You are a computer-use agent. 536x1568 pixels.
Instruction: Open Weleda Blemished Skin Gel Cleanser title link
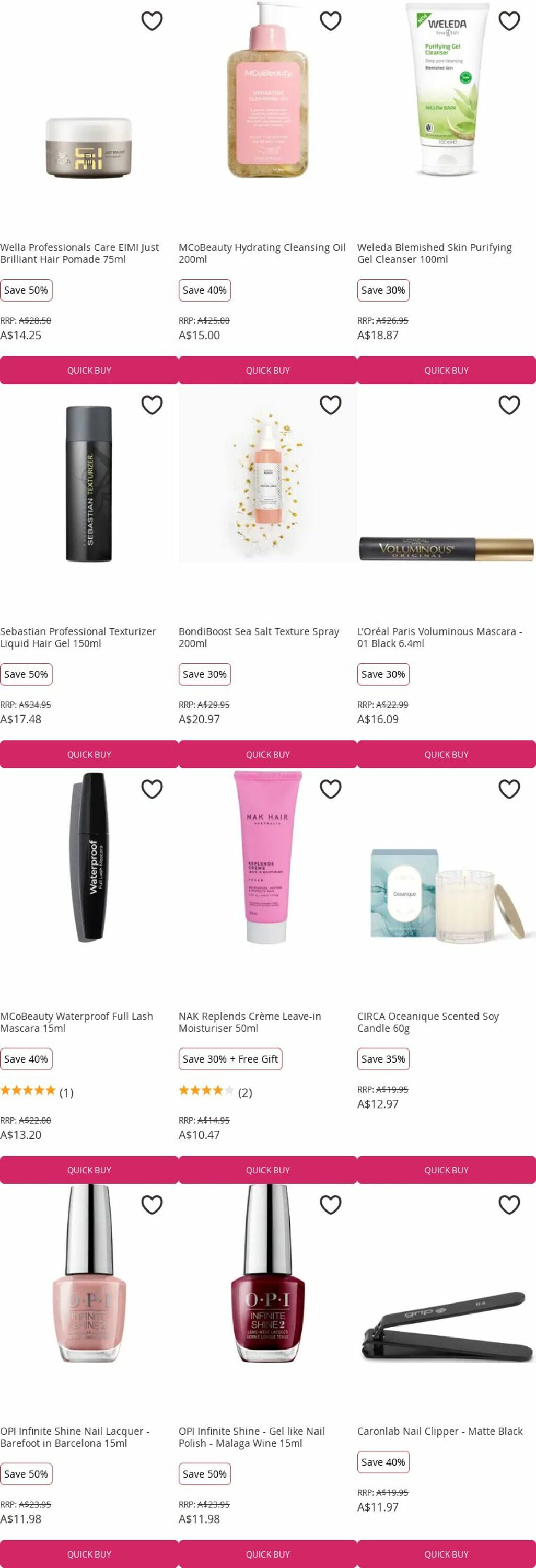pos(435,253)
